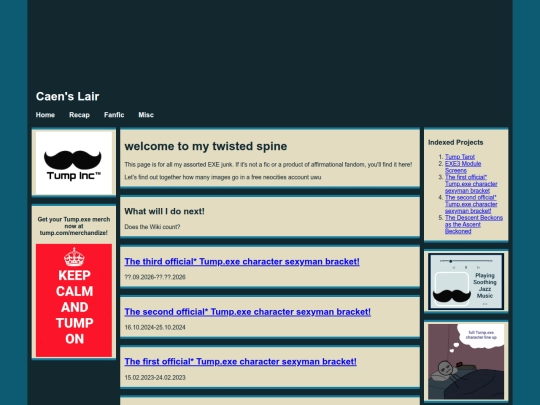Open the Recap navigation link

pos(79,115)
